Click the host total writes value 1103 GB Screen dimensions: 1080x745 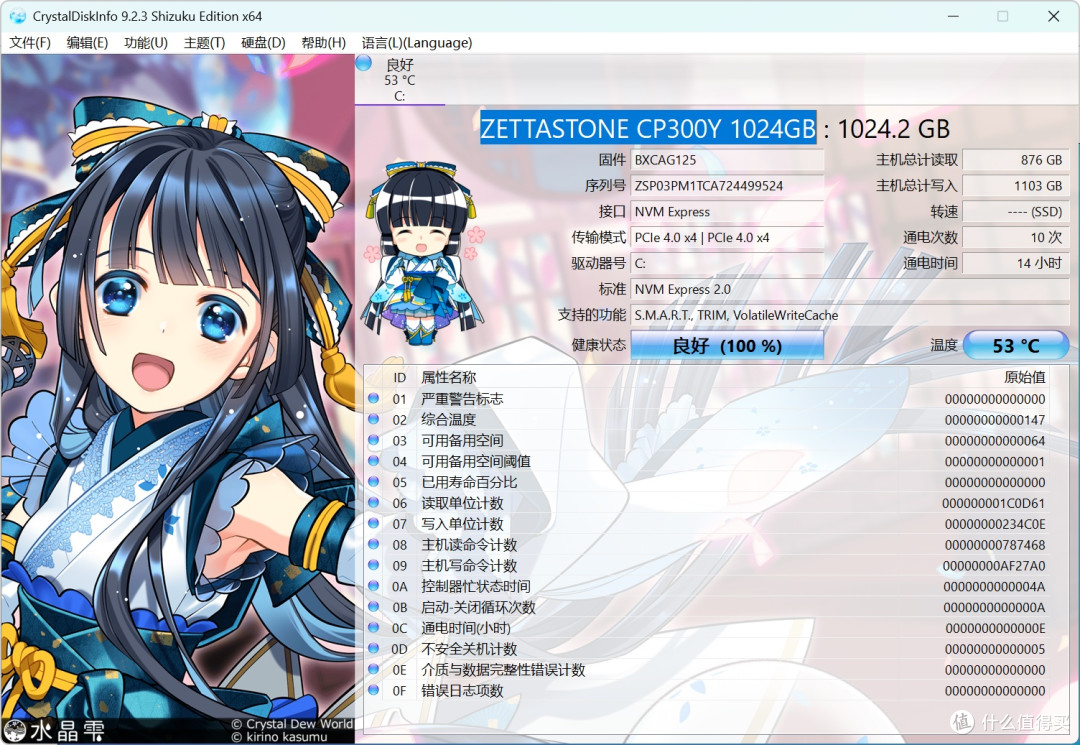coord(1015,186)
